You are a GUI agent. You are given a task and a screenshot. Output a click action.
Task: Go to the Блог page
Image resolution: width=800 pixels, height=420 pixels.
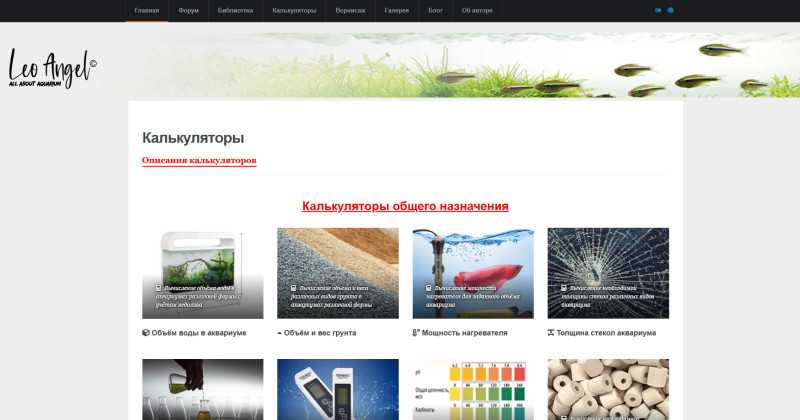pos(435,10)
